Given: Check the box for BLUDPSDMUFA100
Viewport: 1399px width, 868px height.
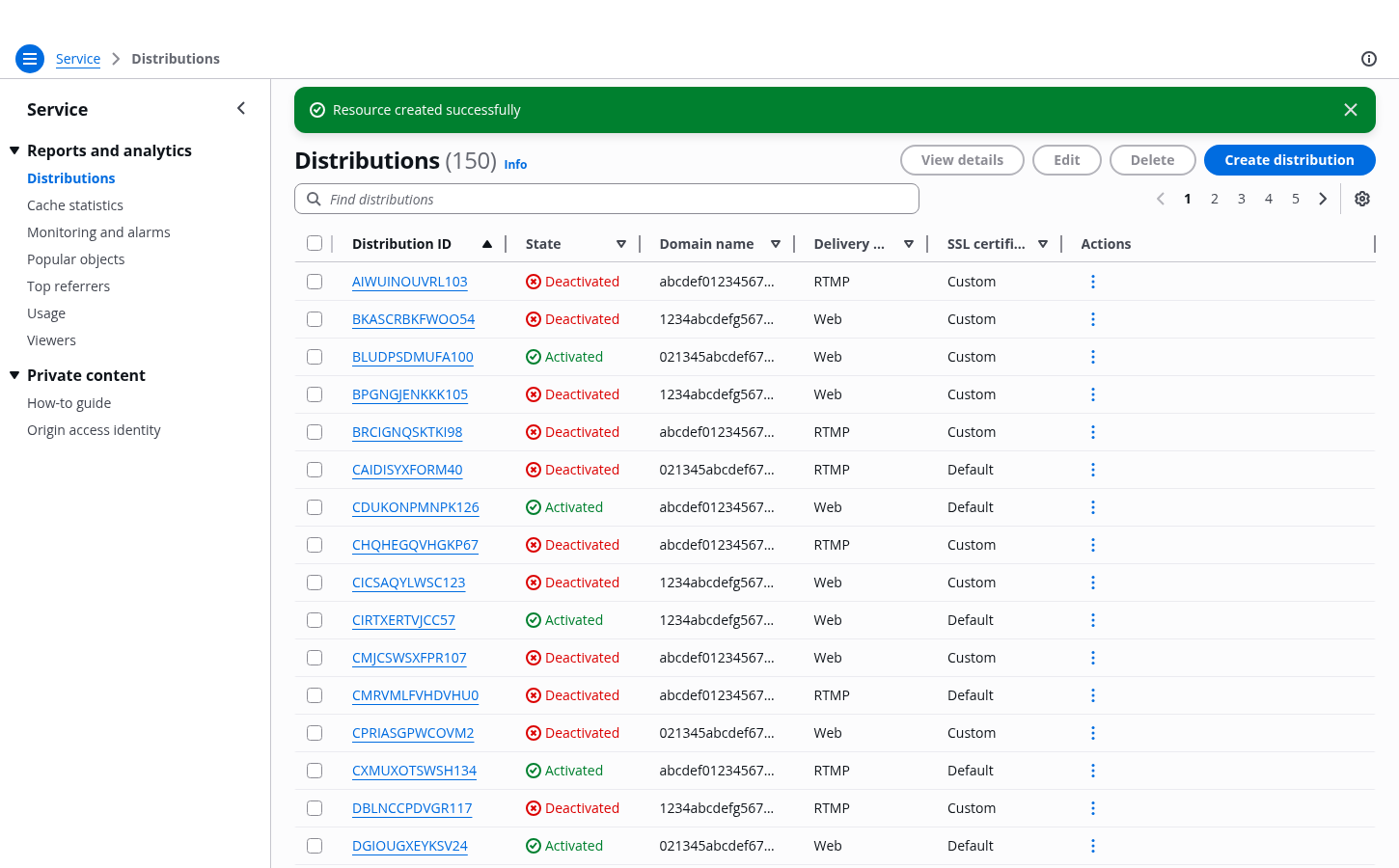Looking at the screenshot, I should click(315, 357).
